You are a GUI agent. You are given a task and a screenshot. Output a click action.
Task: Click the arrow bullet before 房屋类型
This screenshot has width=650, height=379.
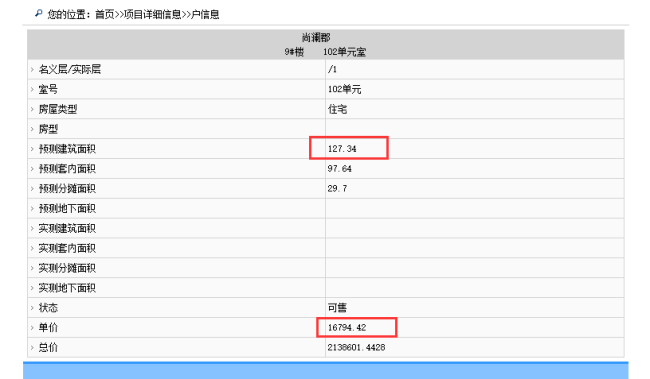pos(32,109)
